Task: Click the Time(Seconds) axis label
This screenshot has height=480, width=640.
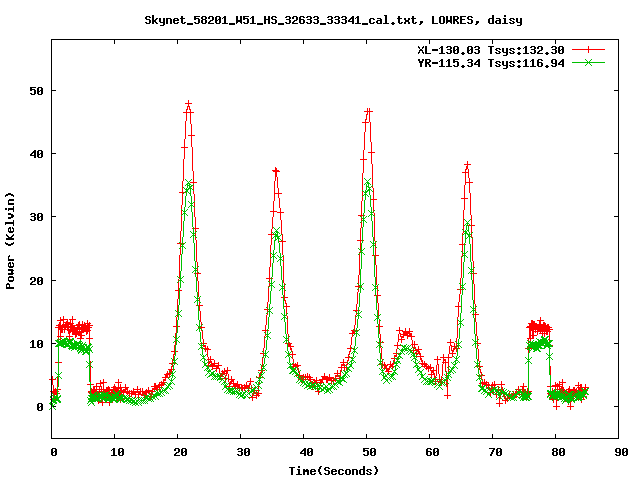Action: point(333,471)
